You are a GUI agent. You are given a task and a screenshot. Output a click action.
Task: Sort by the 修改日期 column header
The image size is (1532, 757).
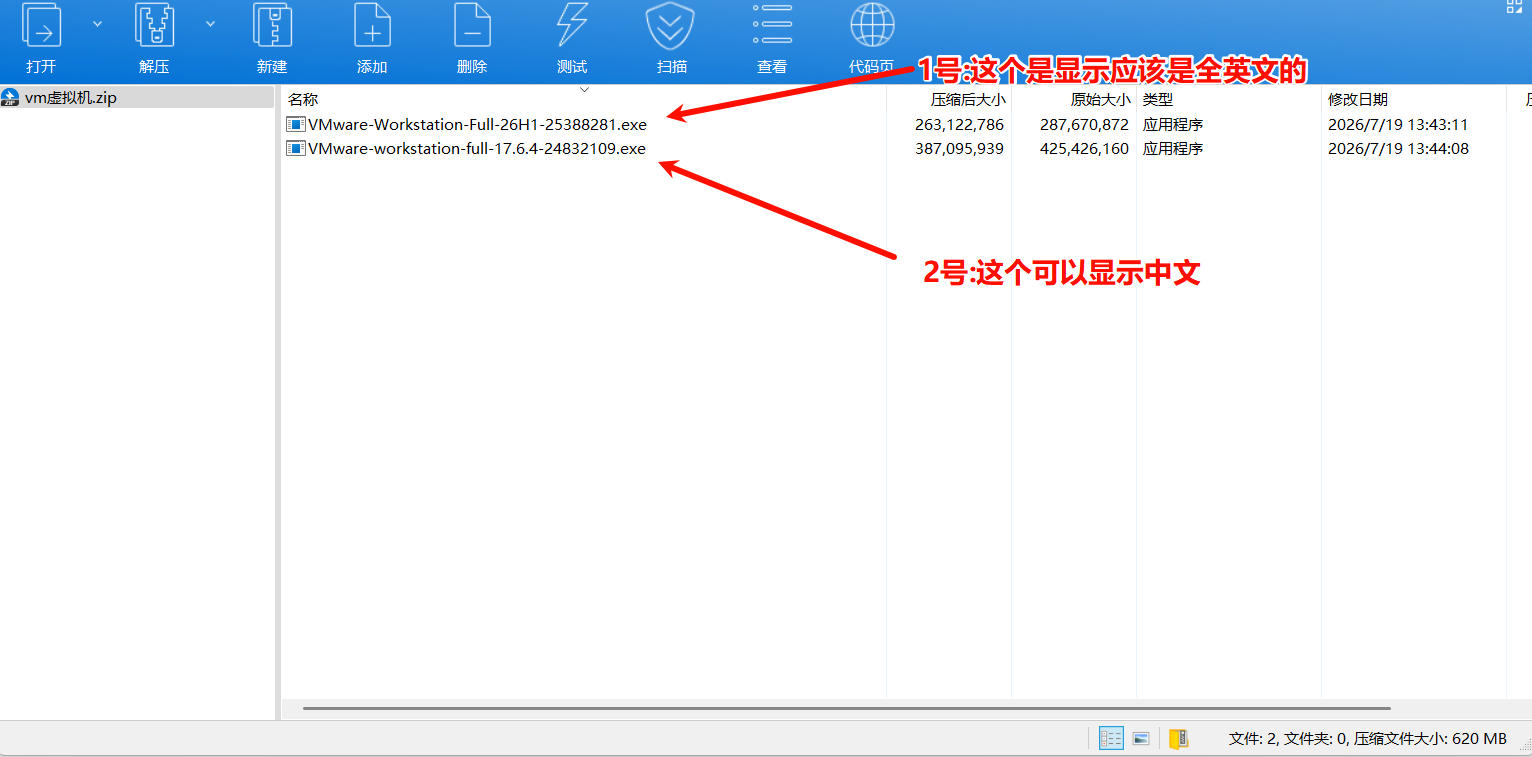point(1358,100)
